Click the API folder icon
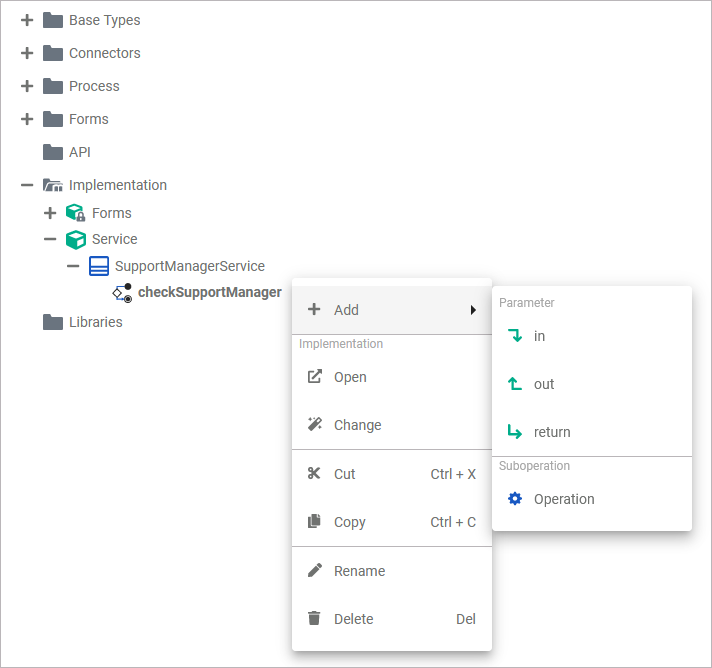Image resolution: width=712 pixels, height=668 pixels. (x=53, y=152)
